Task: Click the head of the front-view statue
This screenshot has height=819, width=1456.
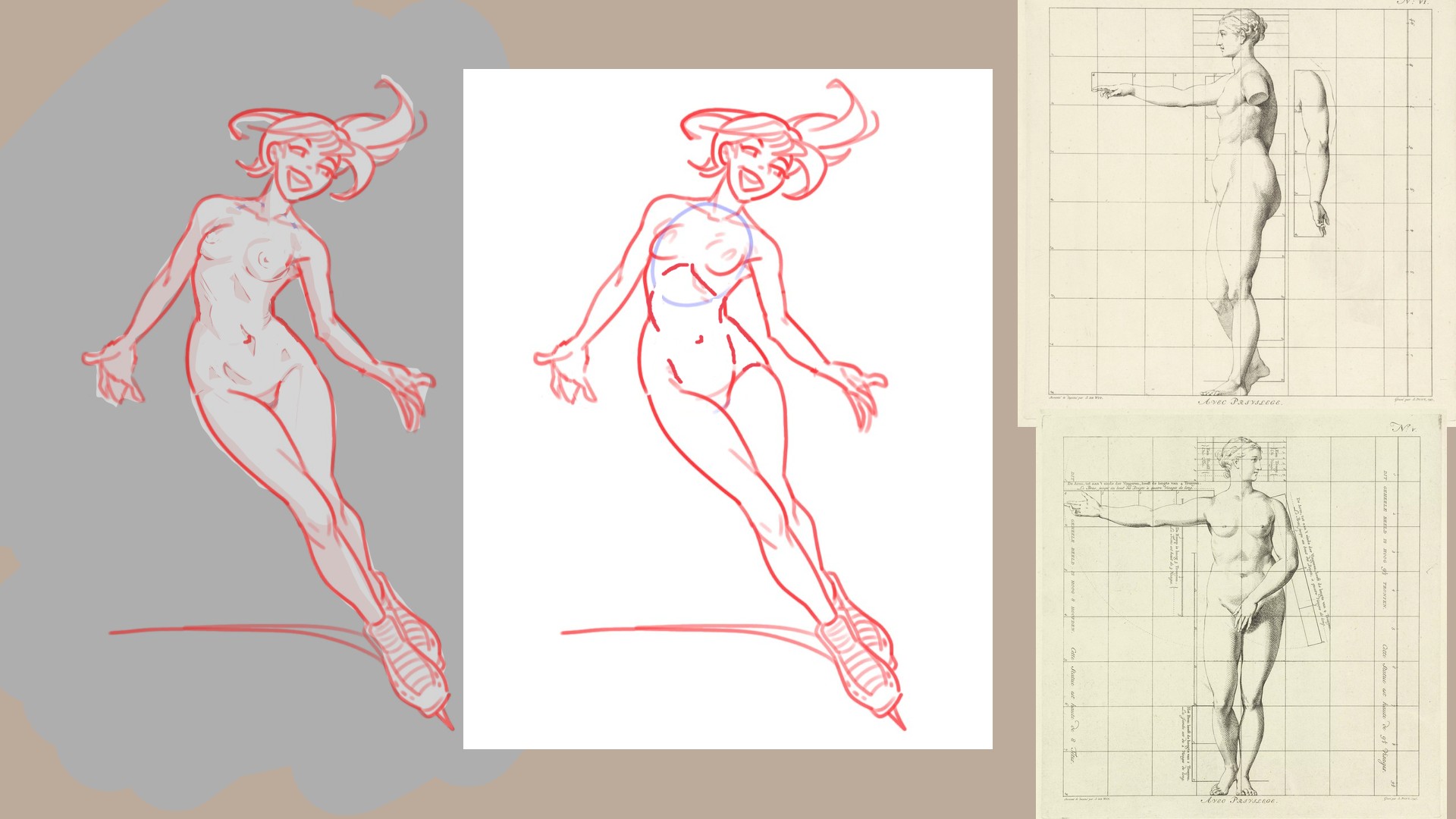Action: (1241, 459)
